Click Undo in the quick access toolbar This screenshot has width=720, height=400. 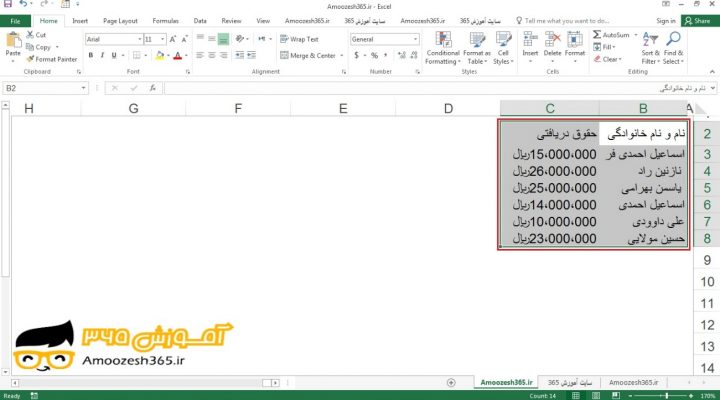coord(23,4)
